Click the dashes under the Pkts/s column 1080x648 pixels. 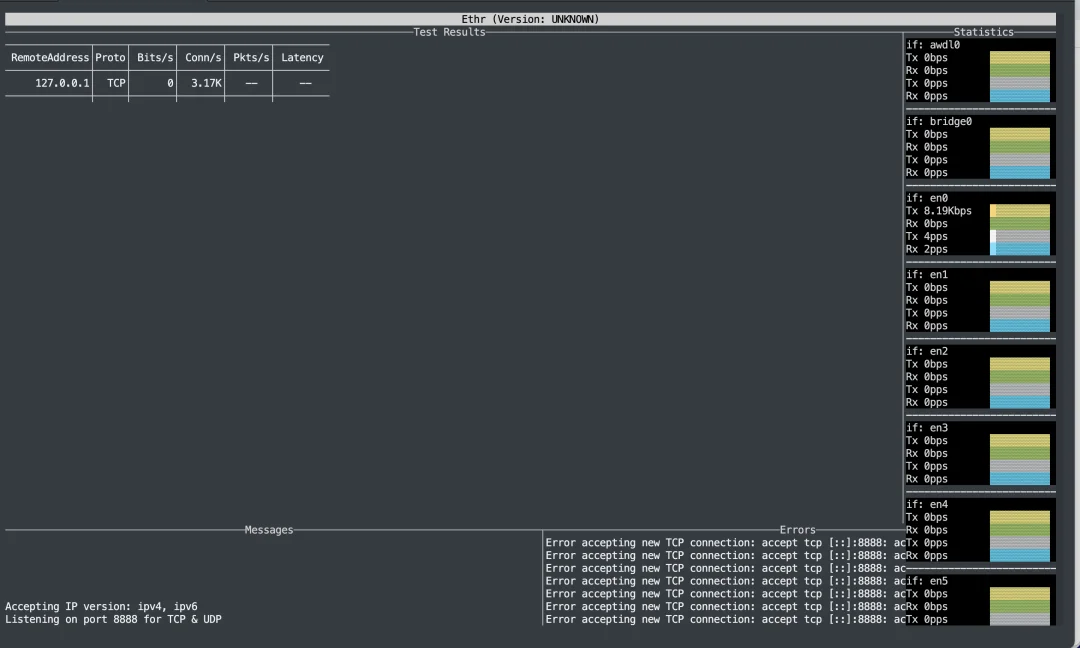click(251, 83)
